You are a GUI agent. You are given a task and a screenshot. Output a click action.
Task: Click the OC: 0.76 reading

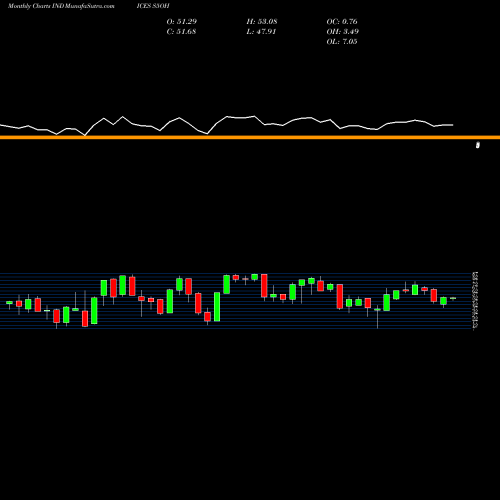[x=342, y=21]
